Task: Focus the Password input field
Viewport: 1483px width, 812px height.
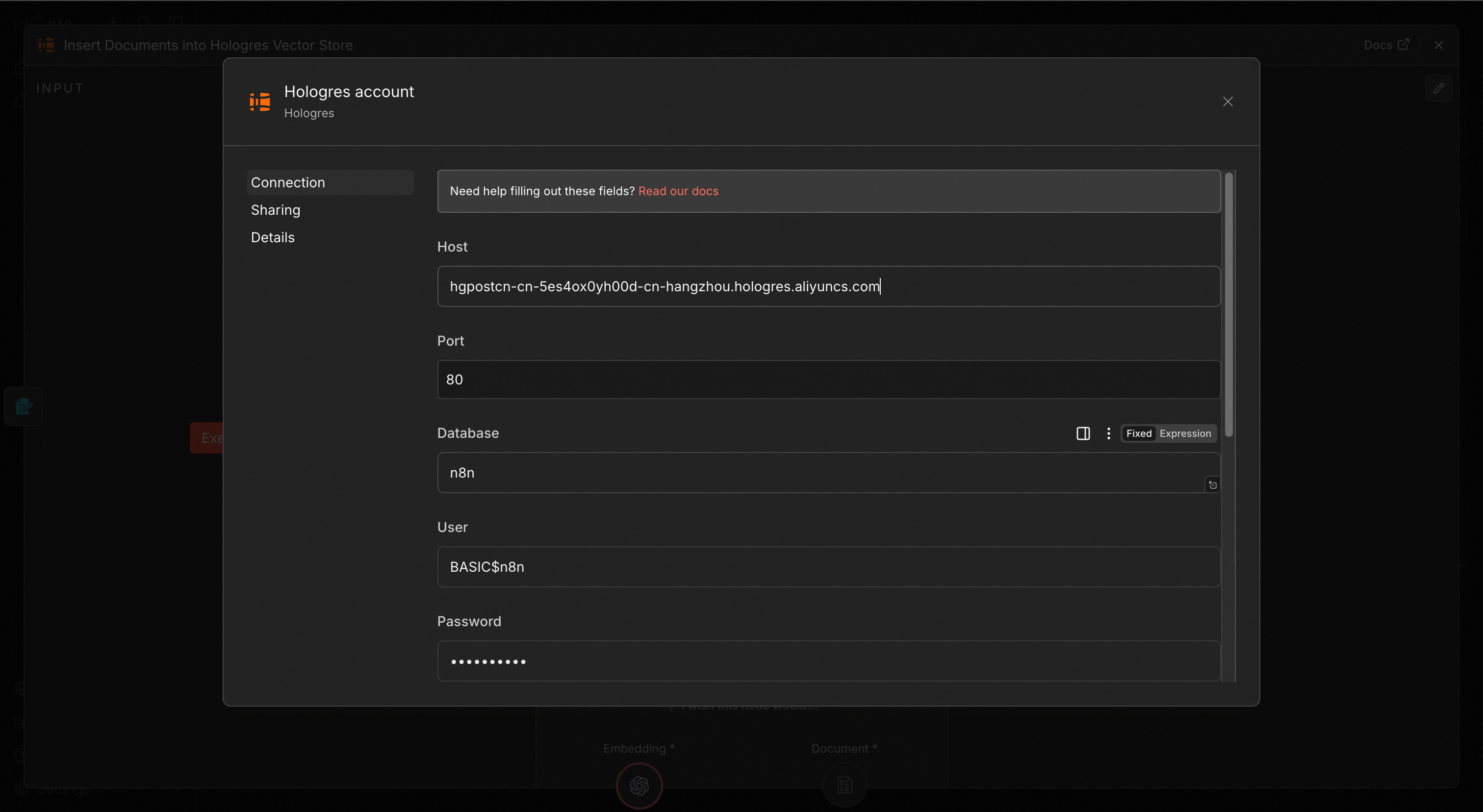Action: tap(828, 661)
